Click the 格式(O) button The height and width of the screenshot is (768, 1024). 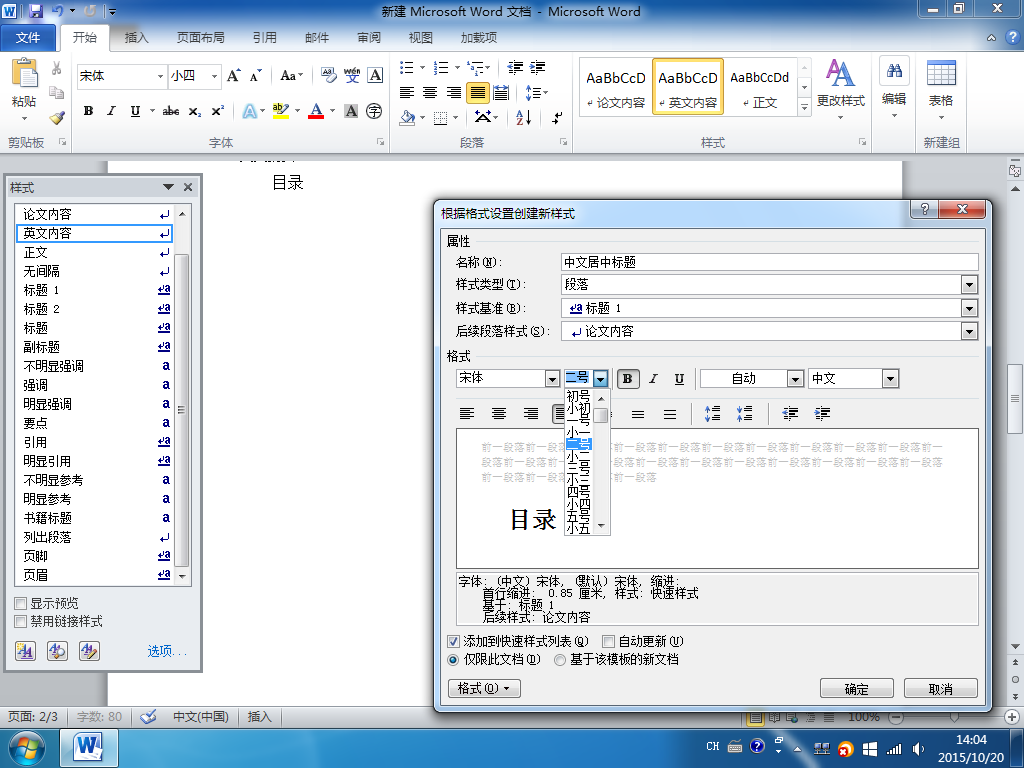tap(484, 688)
